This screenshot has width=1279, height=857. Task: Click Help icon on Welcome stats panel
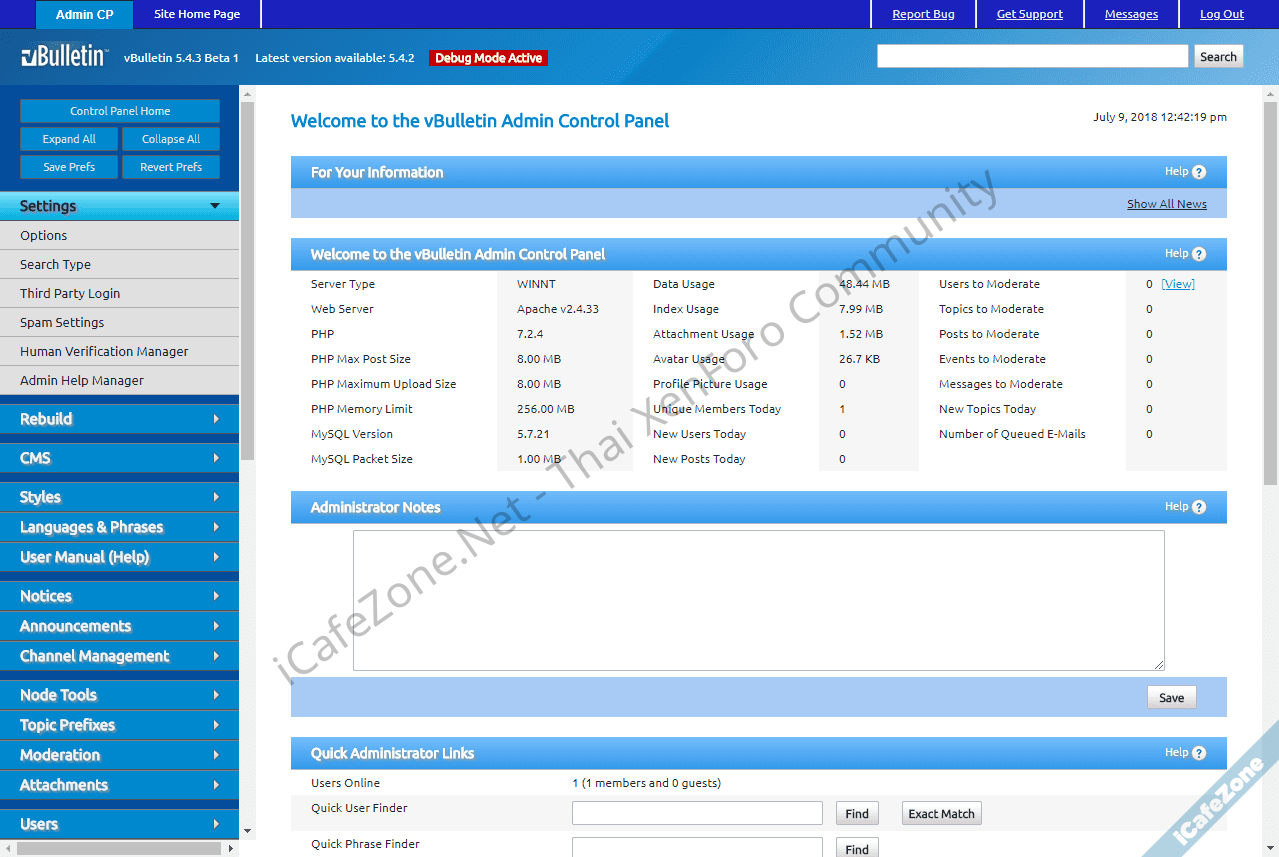1199,254
